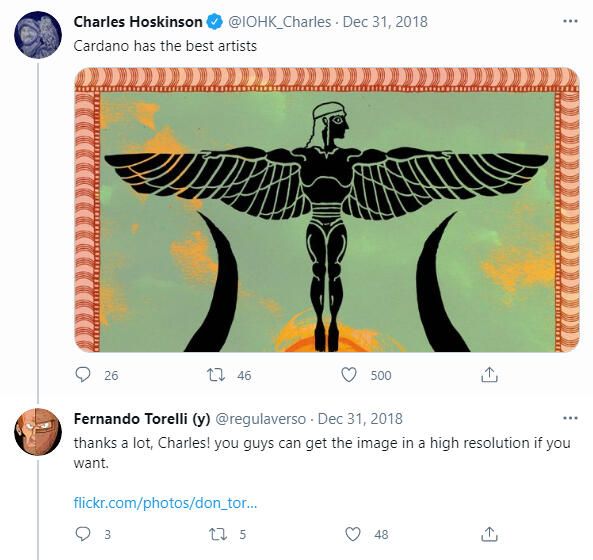
Task: Open Charles's tweet Dec 31, 2018 timestamp
Action: pos(385,22)
